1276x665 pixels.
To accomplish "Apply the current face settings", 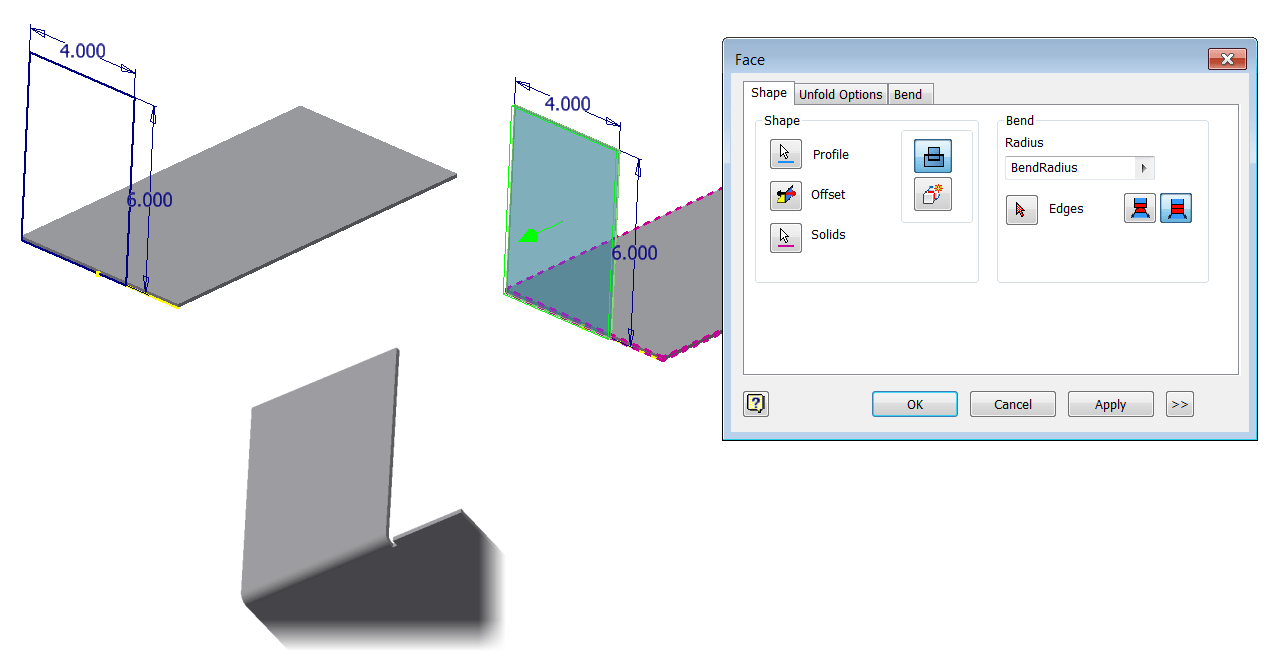I will [x=1110, y=403].
